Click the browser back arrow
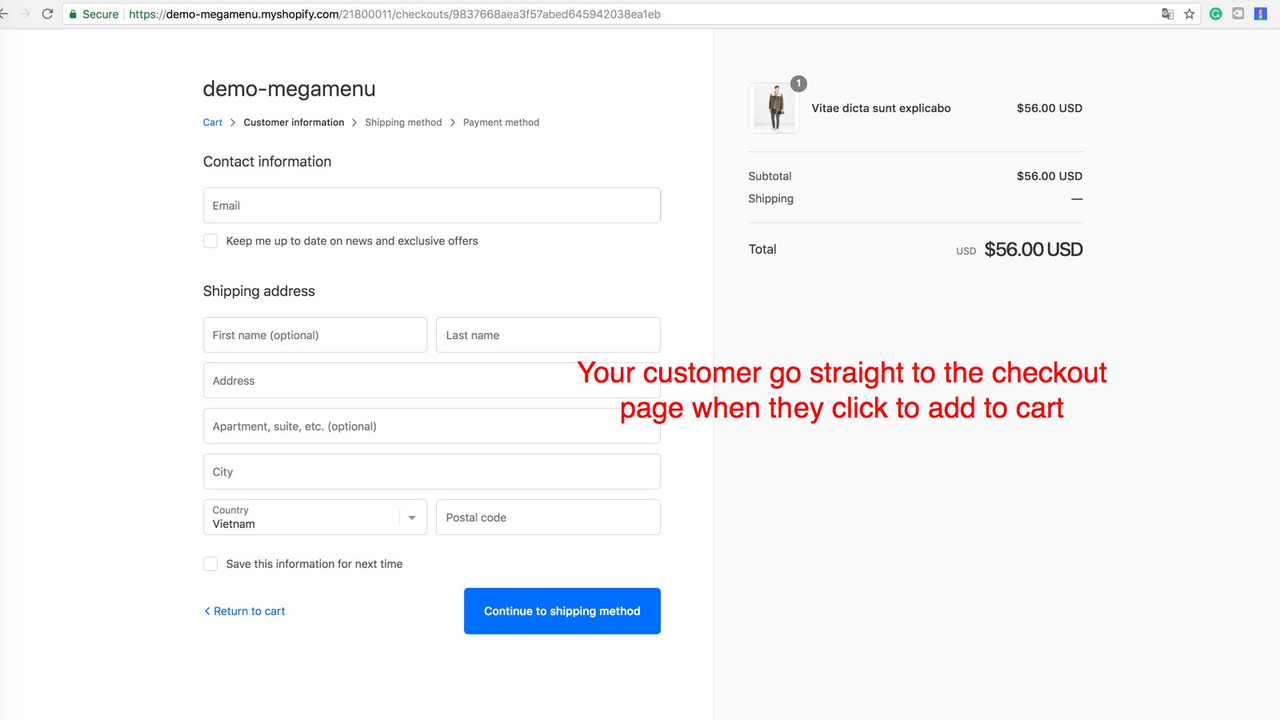This screenshot has height=720, width=1280. click(x=6, y=14)
